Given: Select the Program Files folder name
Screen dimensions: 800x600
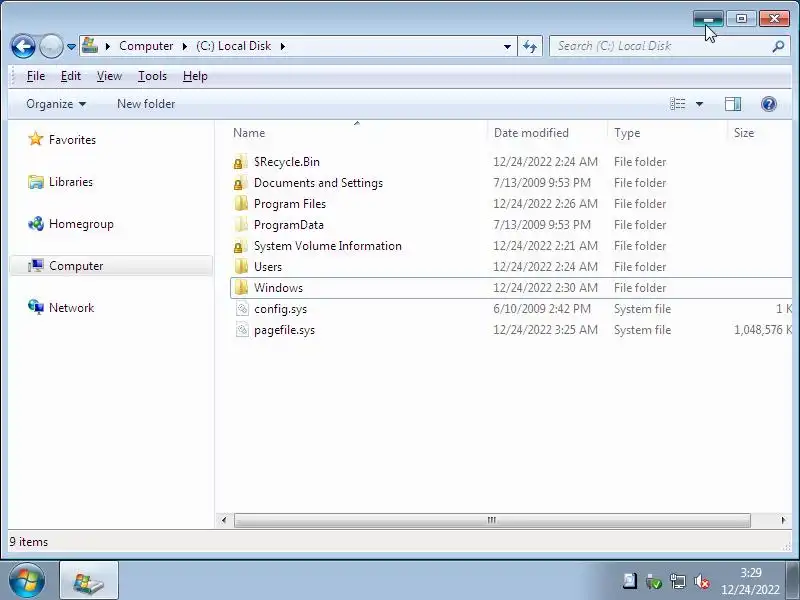Looking at the screenshot, I should [x=290, y=204].
